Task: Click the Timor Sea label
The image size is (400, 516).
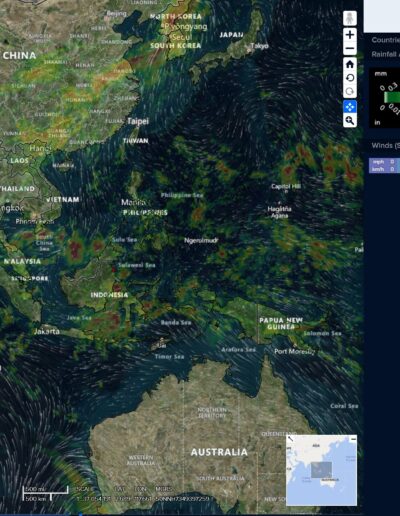Action: pos(169,357)
